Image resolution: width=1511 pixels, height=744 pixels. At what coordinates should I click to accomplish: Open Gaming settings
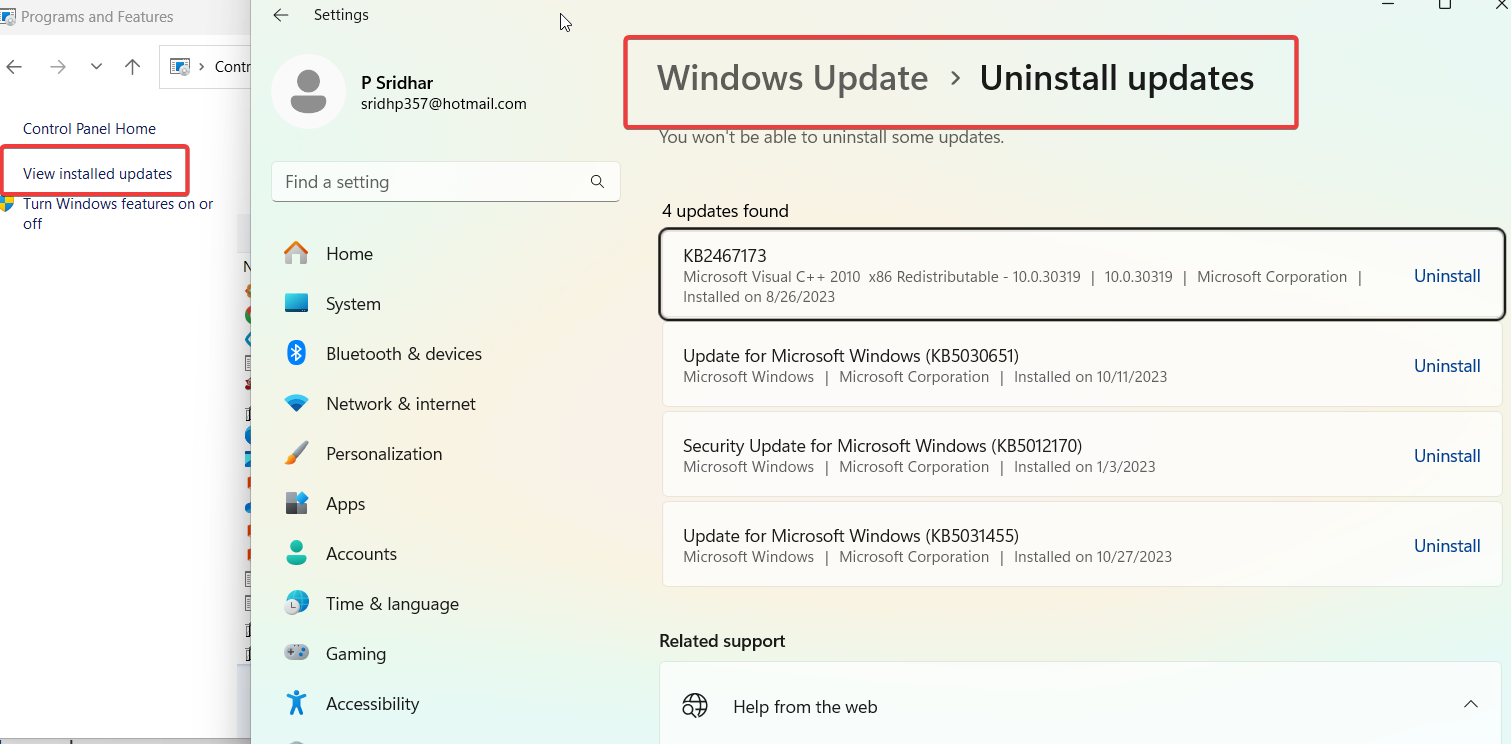(x=356, y=653)
